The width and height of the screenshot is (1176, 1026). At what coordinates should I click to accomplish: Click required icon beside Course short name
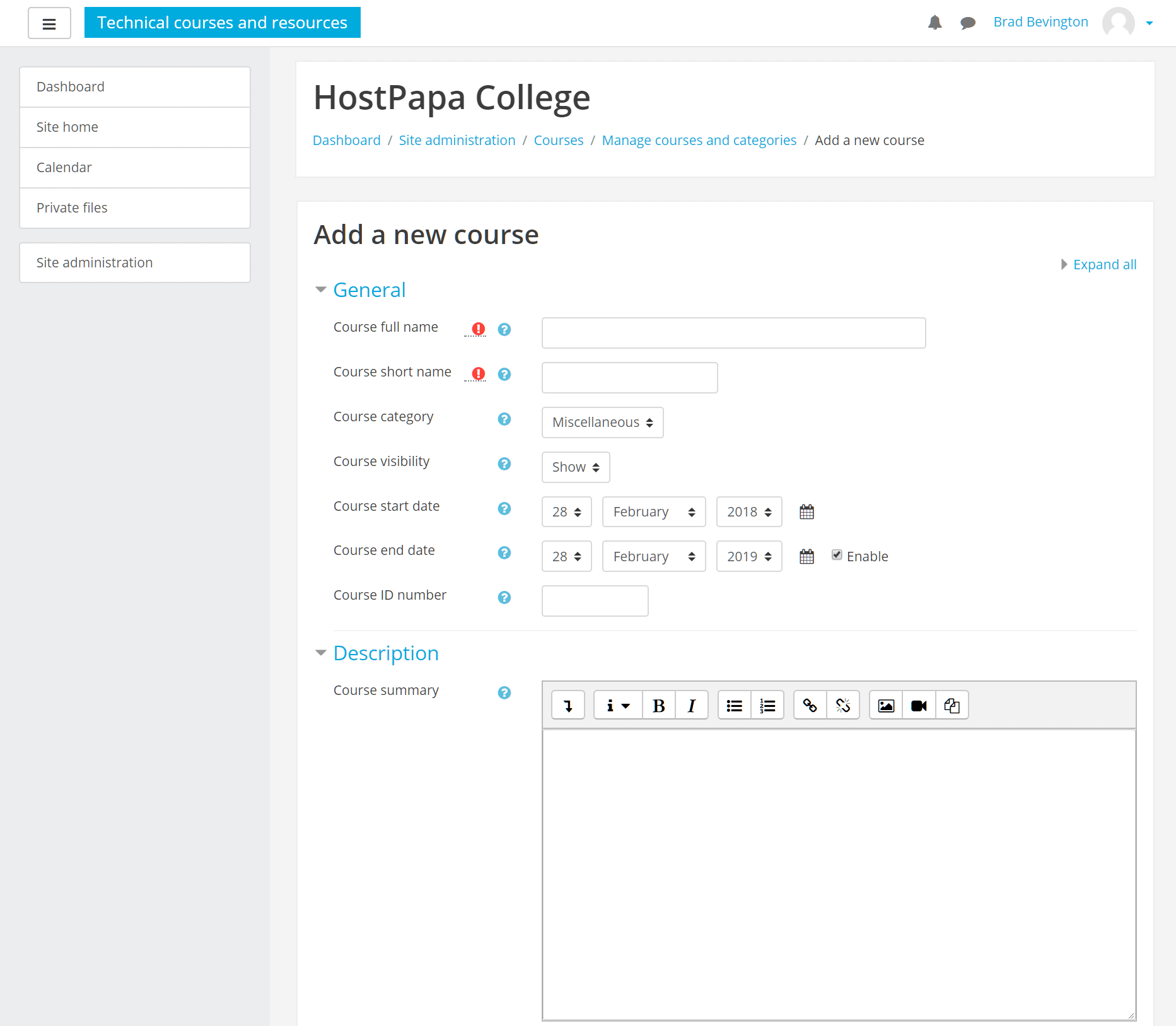coord(479,374)
